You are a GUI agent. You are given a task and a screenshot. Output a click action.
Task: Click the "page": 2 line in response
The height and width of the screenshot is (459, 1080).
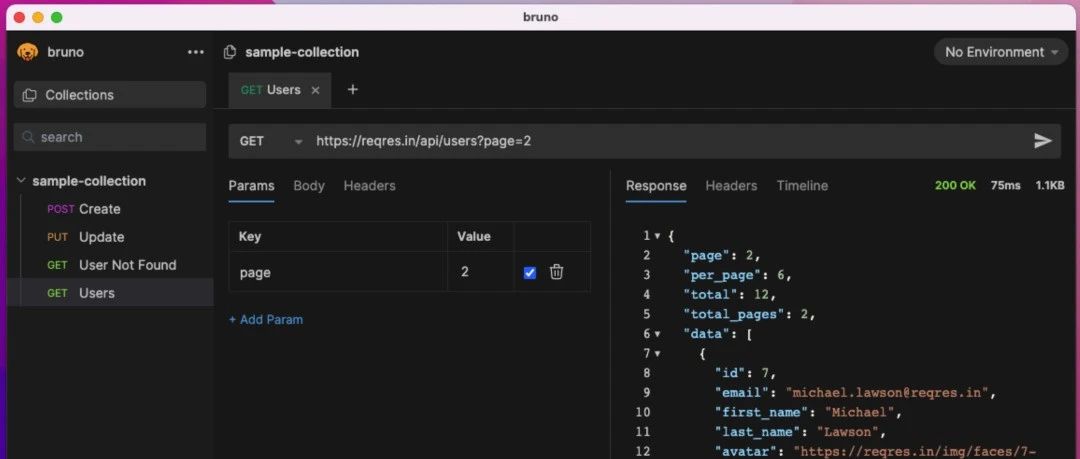[x=722, y=256]
